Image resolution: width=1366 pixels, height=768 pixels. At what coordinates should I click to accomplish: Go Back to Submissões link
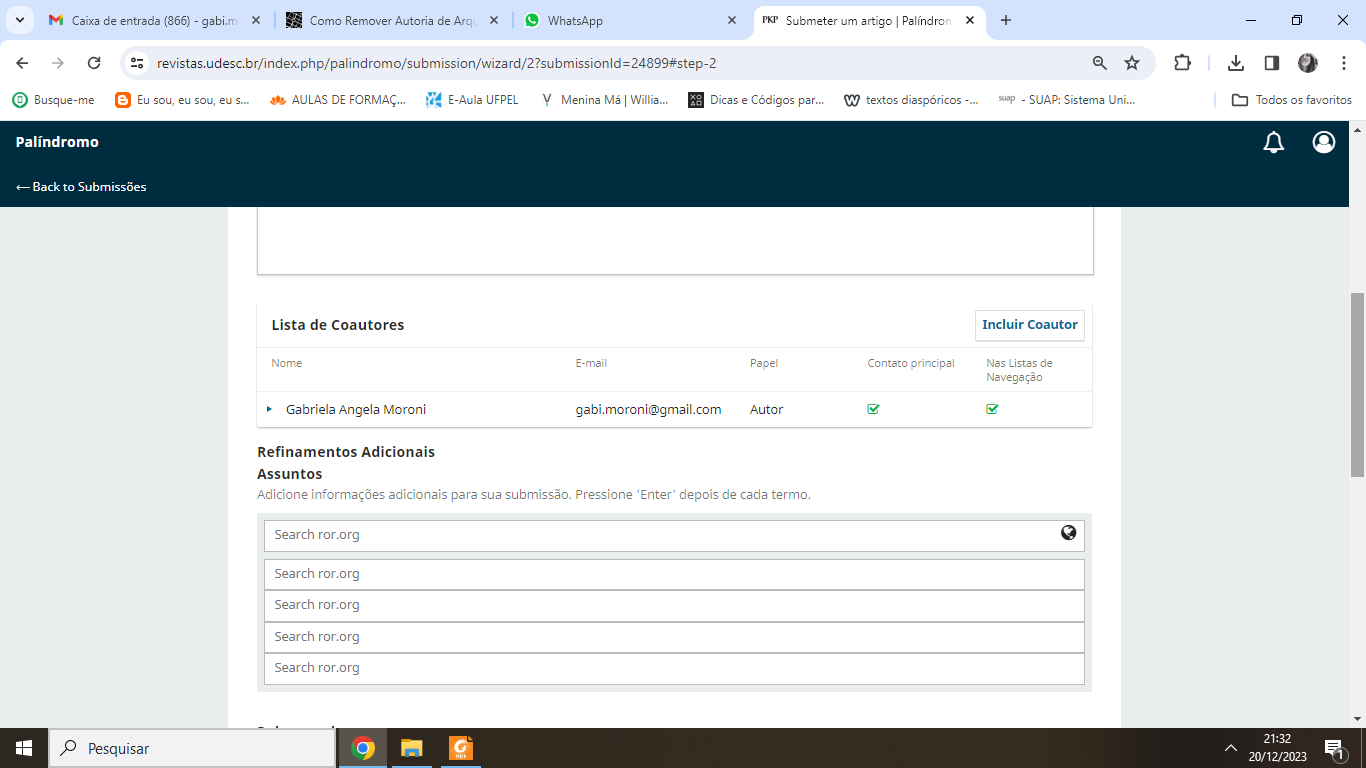(81, 187)
